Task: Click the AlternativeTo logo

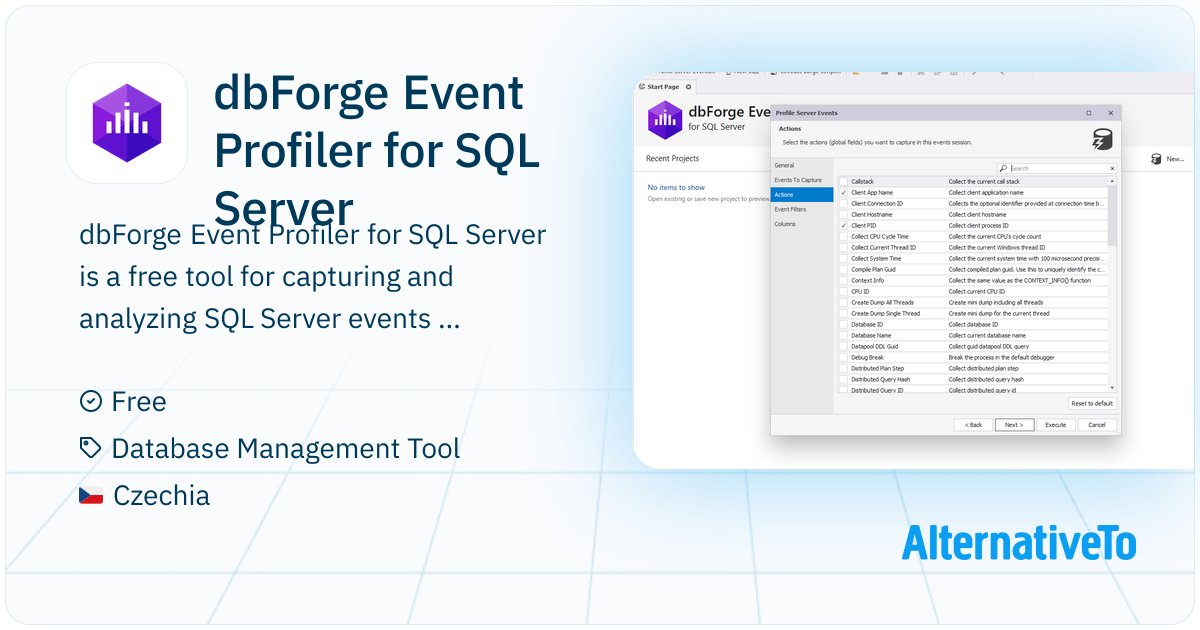Action: 1019,542
